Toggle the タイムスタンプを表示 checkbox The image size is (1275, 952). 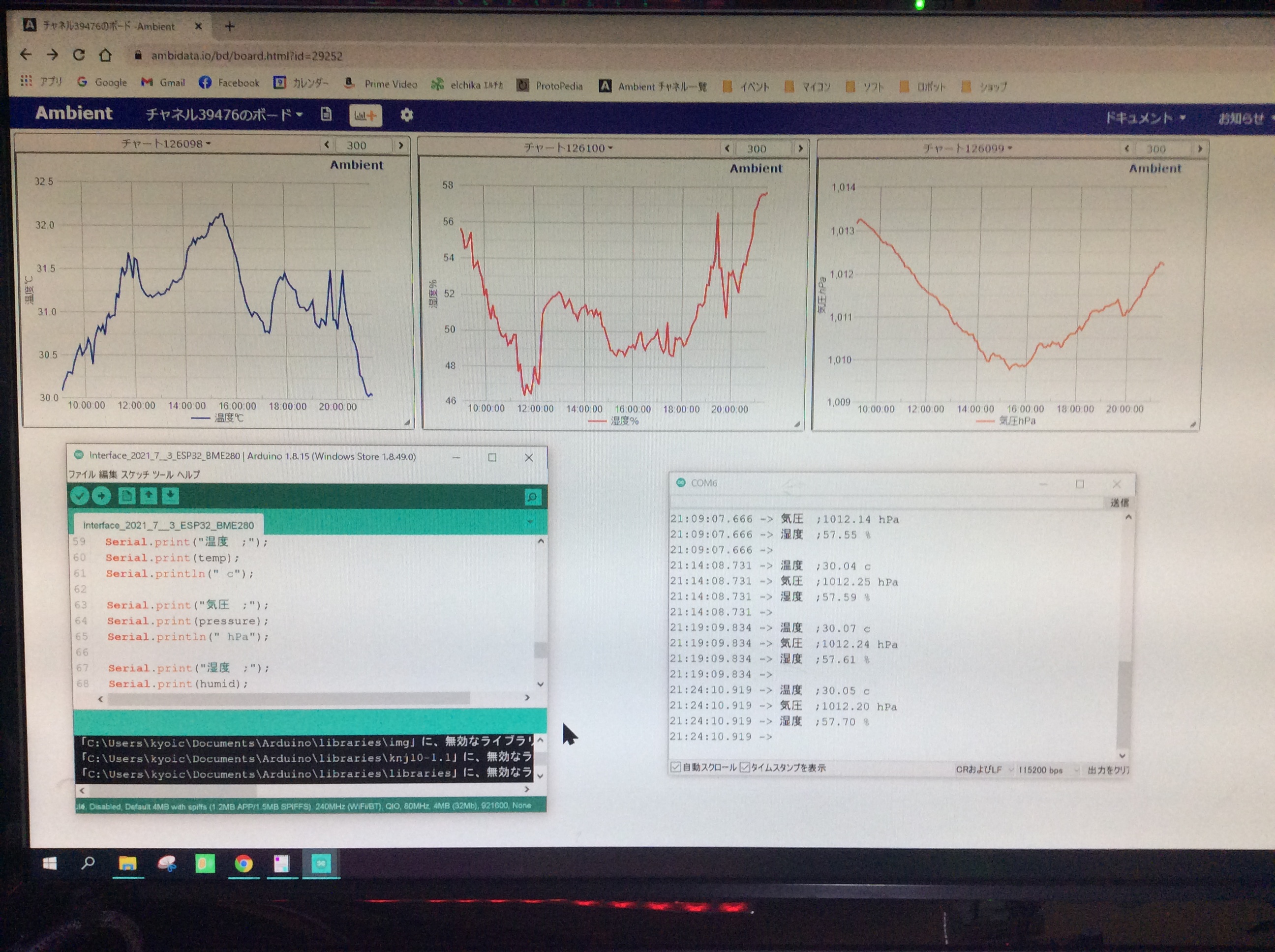[x=745, y=767]
